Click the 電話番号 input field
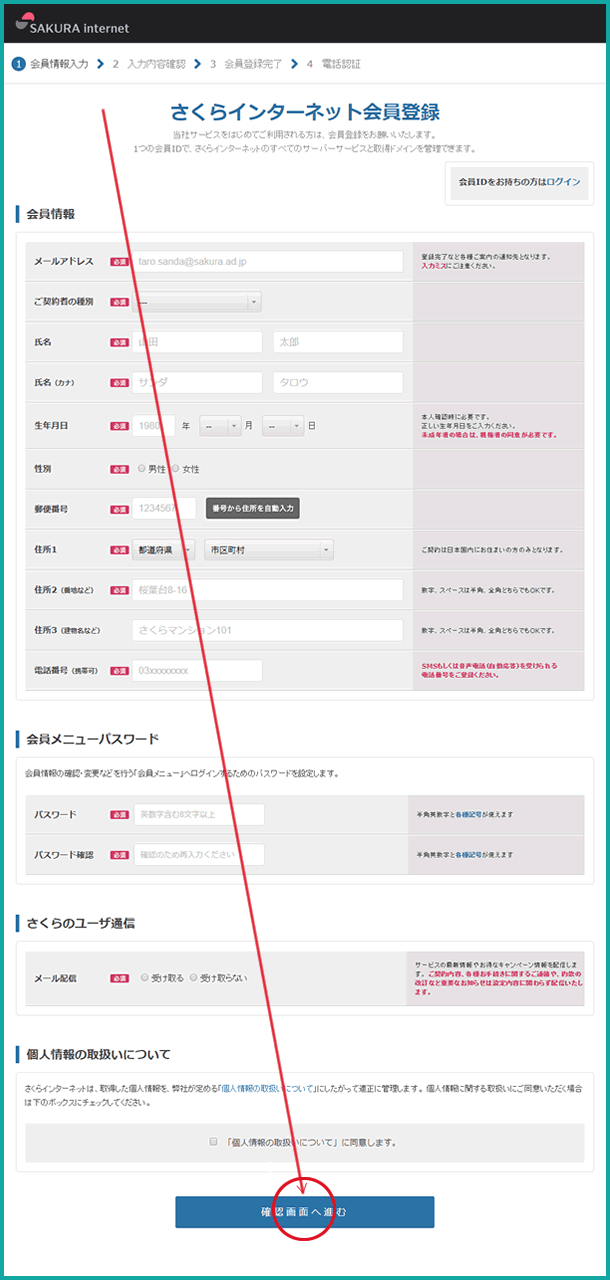The image size is (610, 1280). tap(197, 670)
